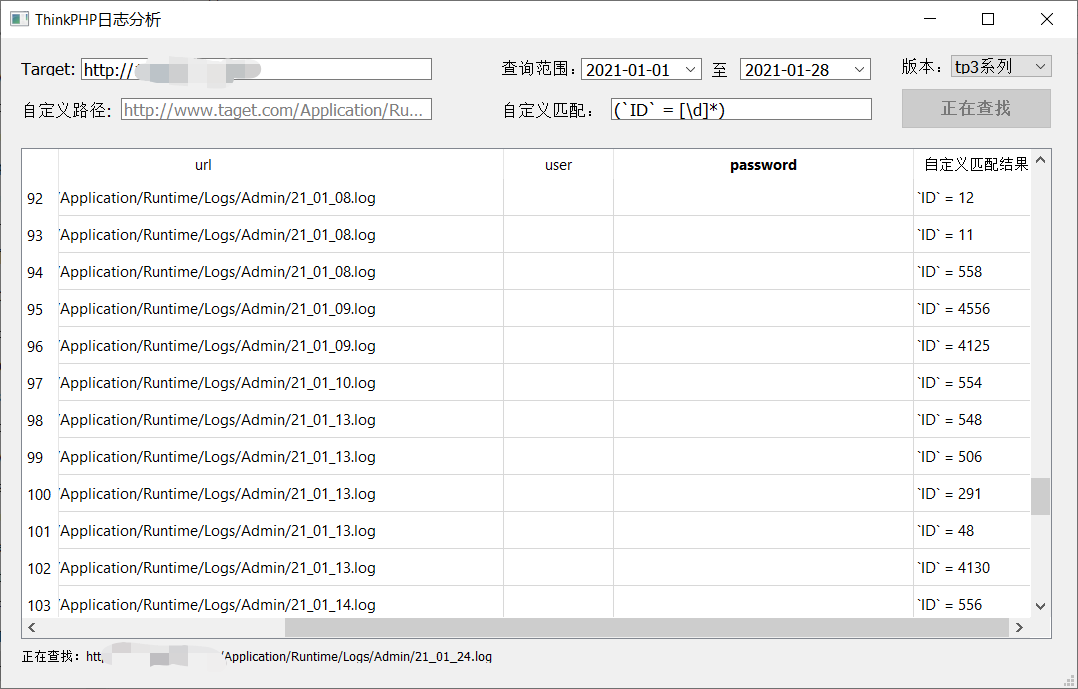1078x689 pixels.
Task: Click the url cell in row 100
Action: [280, 494]
